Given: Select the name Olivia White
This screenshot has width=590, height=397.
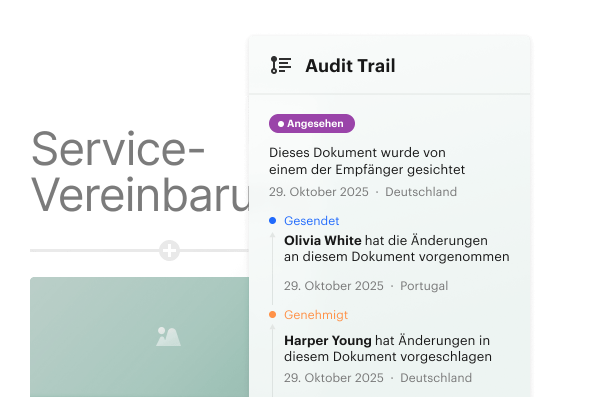Looking at the screenshot, I should (322, 240).
